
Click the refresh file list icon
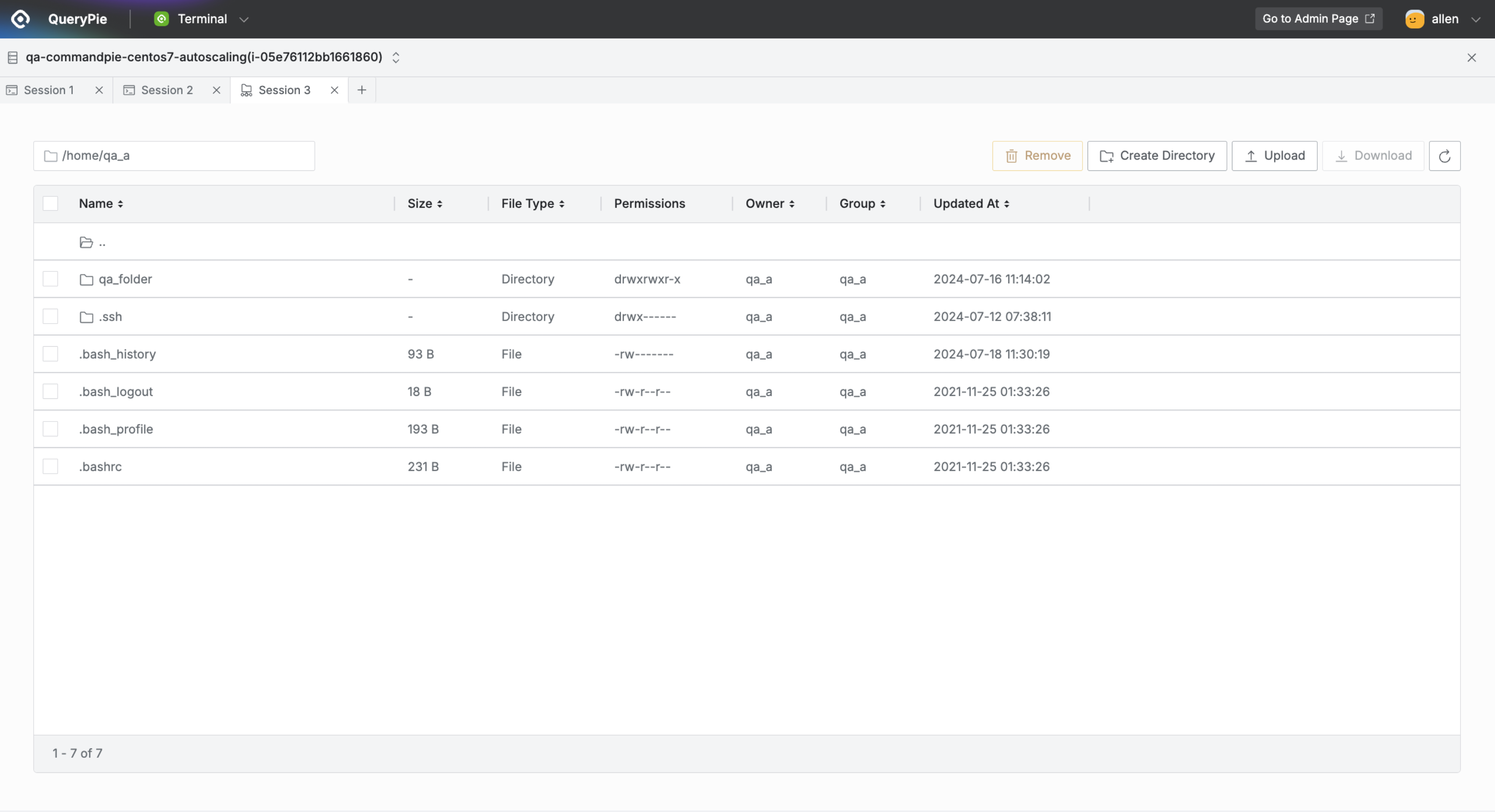click(x=1444, y=155)
